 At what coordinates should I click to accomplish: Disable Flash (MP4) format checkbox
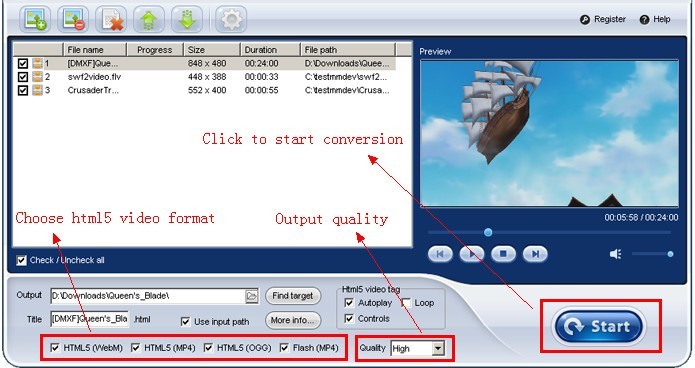(284, 348)
